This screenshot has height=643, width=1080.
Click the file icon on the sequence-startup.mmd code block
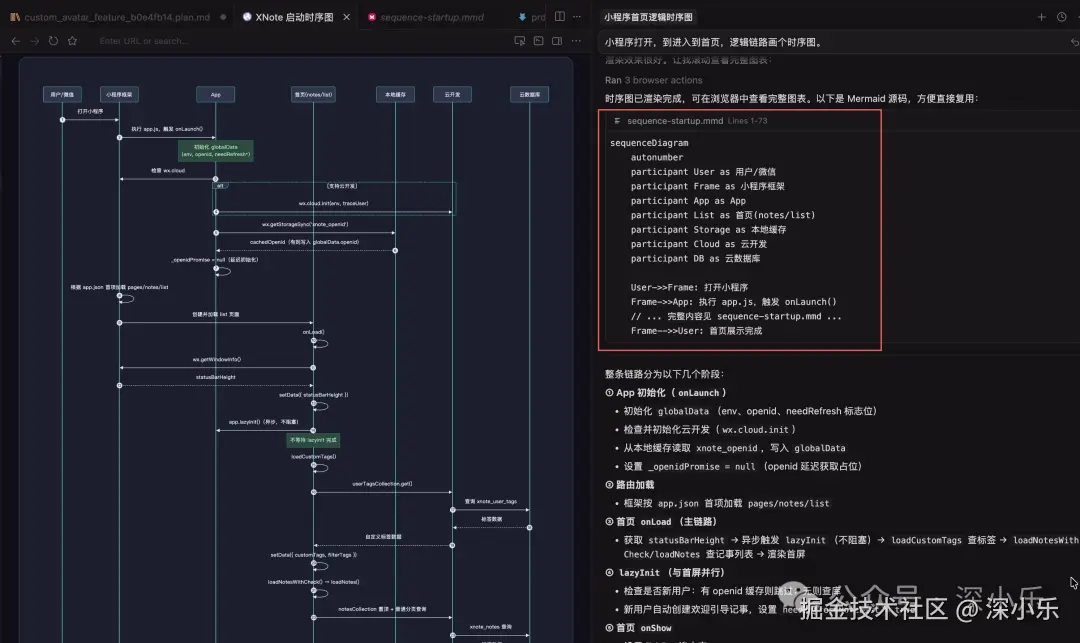tap(617, 121)
